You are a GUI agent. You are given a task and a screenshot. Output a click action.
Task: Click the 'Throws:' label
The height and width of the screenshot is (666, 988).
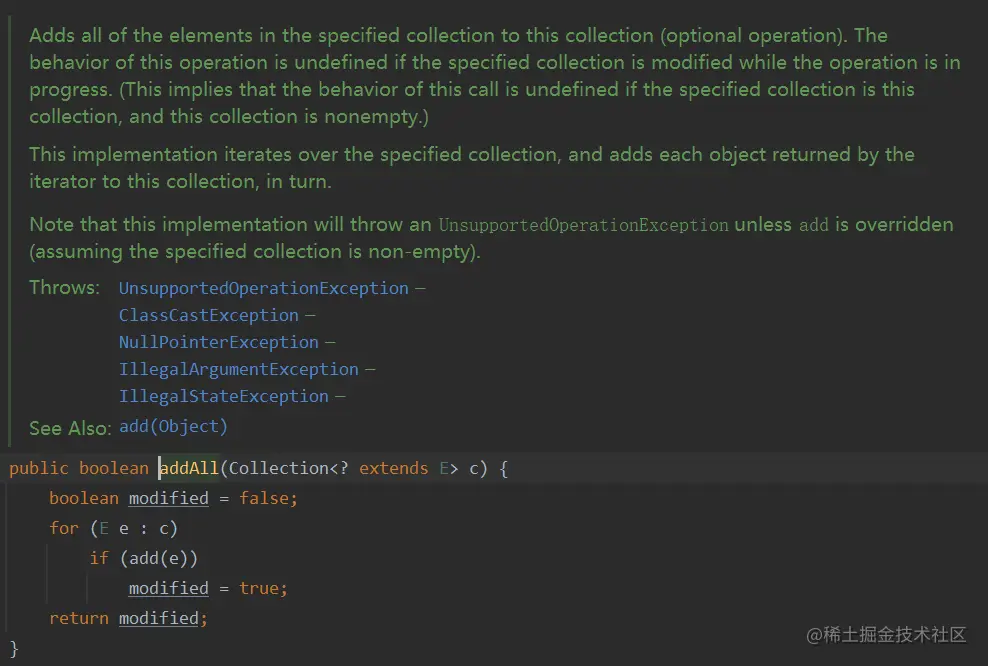click(x=64, y=287)
